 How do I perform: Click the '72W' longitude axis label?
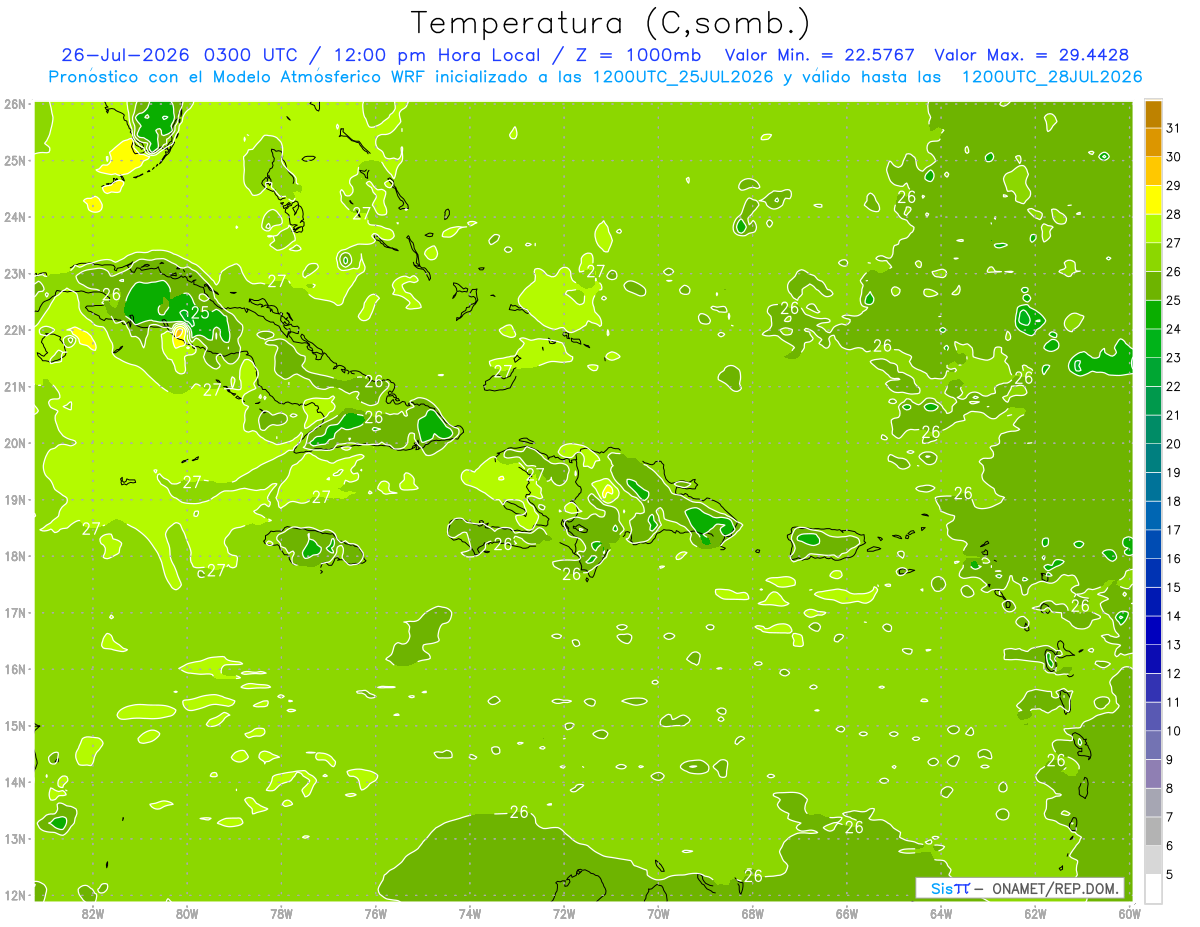point(564,914)
